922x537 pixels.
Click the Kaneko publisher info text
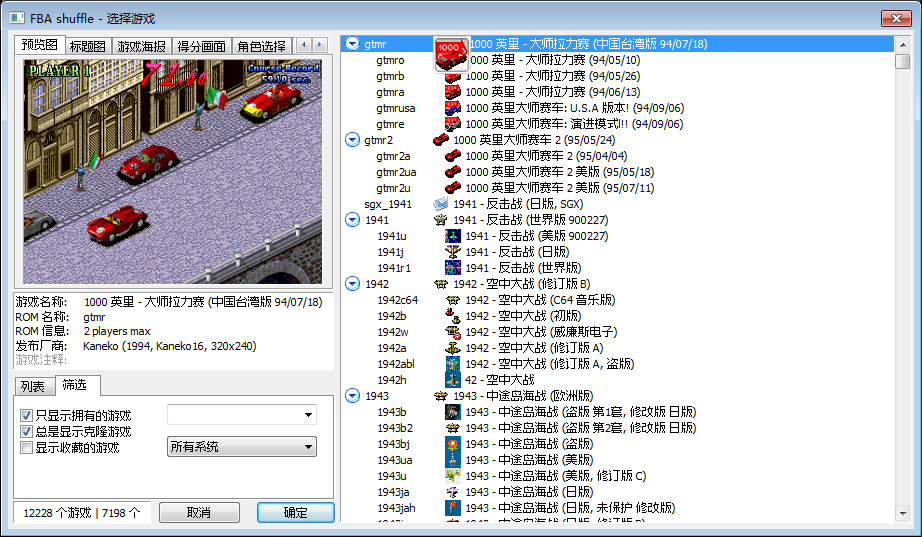point(169,346)
